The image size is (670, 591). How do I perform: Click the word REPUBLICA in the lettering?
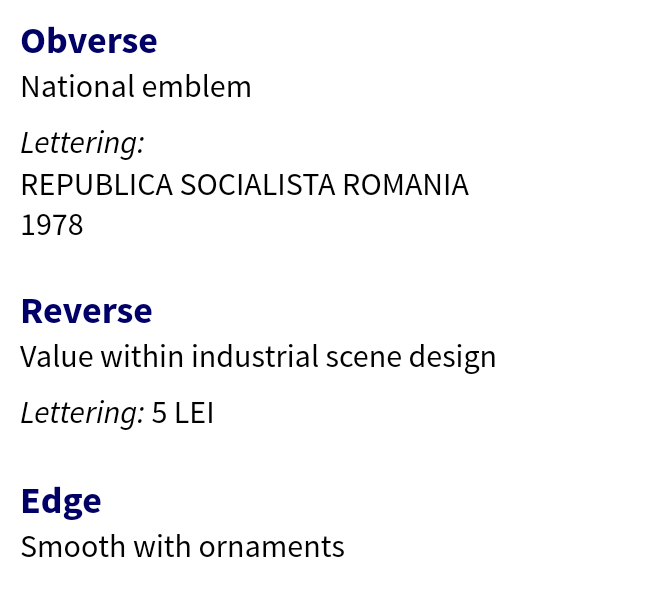pyautogui.click(x=97, y=185)
